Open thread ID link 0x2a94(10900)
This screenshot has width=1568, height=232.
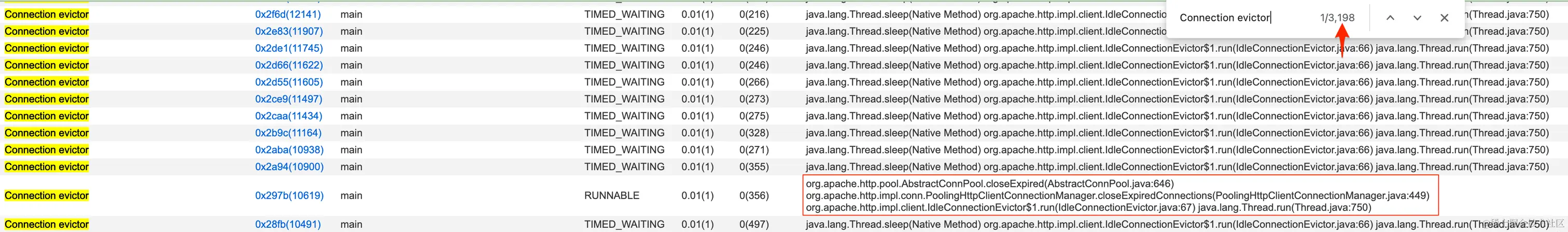pos(289,167)
